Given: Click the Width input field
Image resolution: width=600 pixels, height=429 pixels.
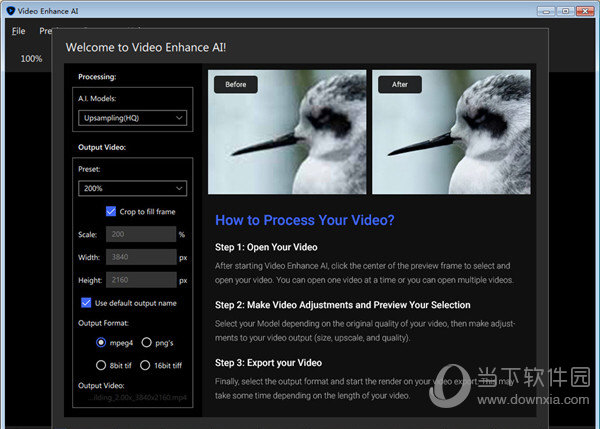Looking at the screenshot, I should pyautogui.click(x=141, y=257).
